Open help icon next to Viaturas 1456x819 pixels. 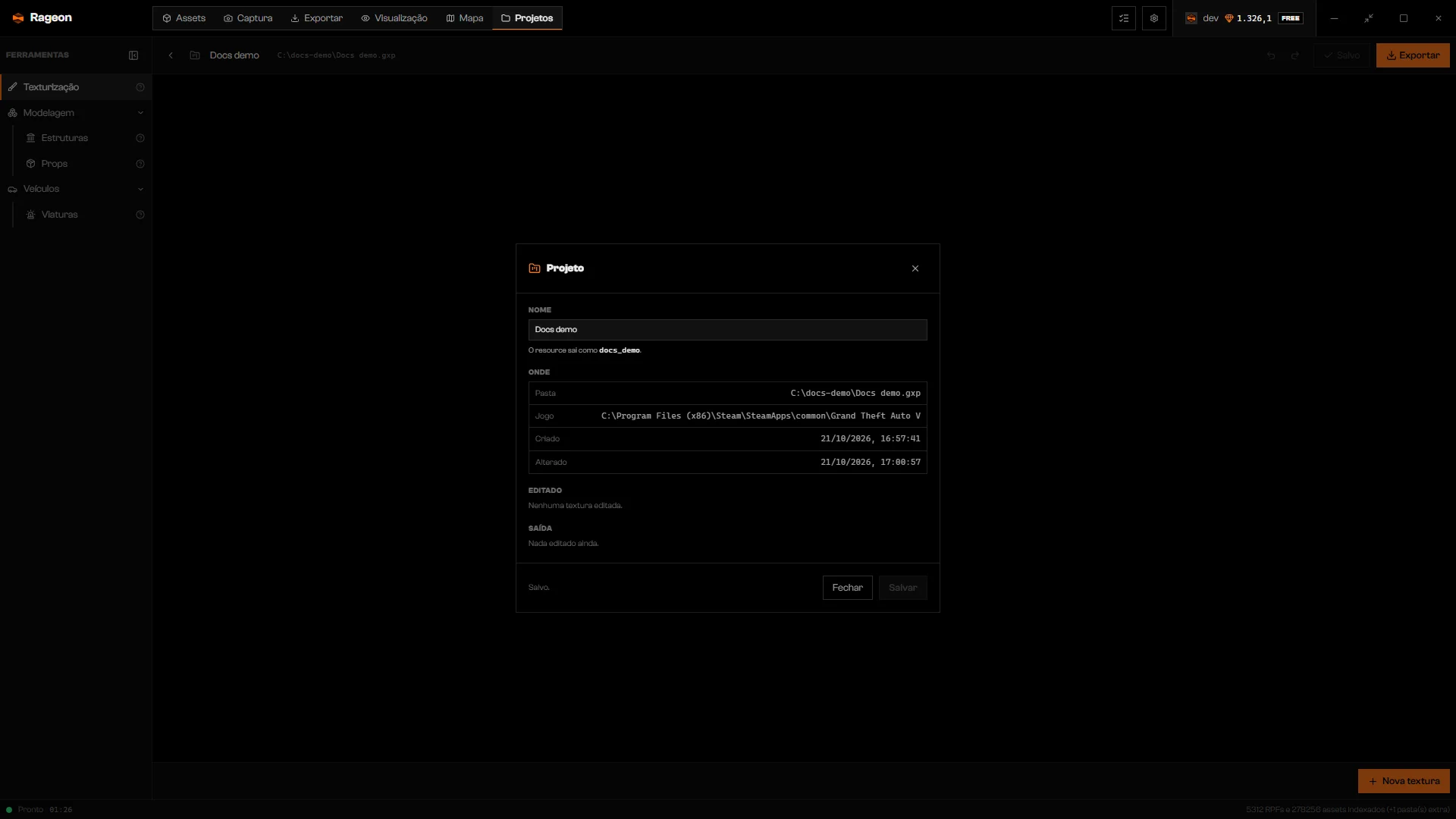140,215
